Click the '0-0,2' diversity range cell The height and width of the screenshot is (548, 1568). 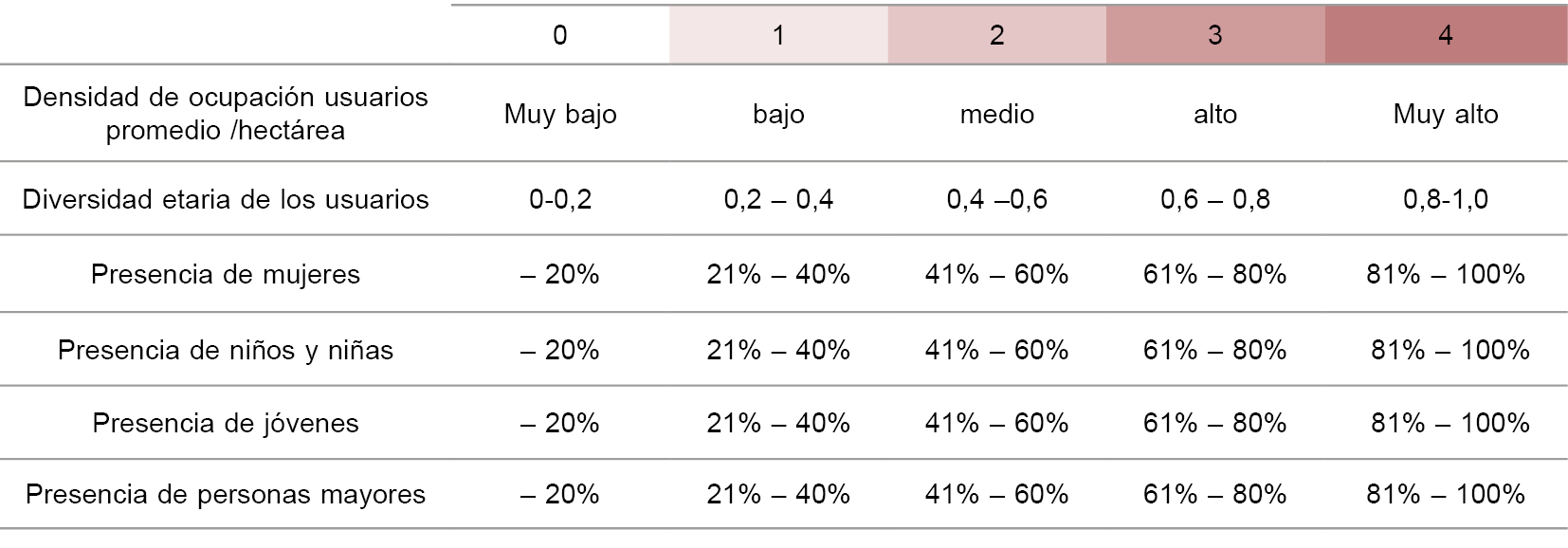point(560,199)
